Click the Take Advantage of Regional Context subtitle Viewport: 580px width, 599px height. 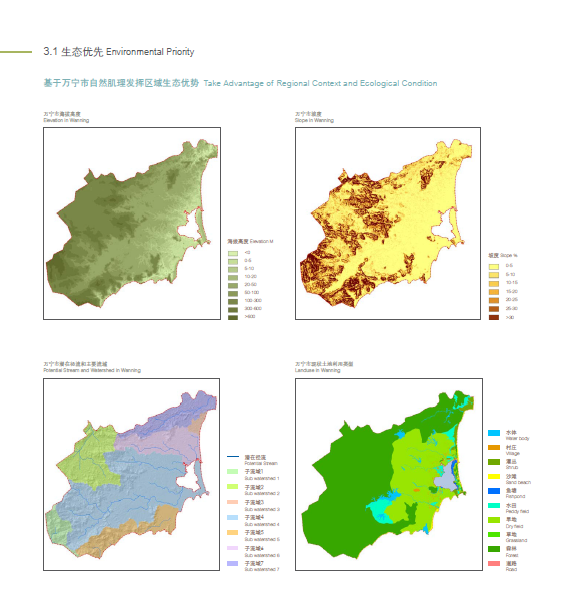coord(320,83)
